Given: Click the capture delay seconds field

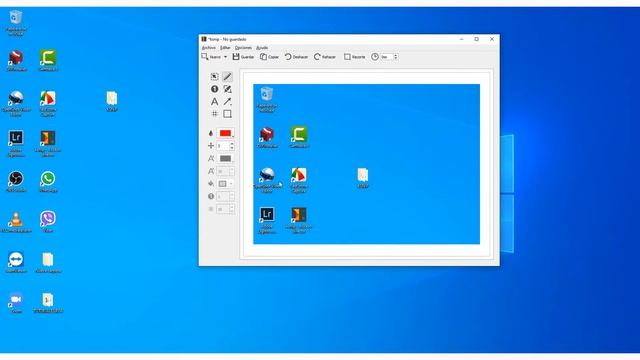Looking at the screenshot, I should pyautogui.click(x=386, y=57).
